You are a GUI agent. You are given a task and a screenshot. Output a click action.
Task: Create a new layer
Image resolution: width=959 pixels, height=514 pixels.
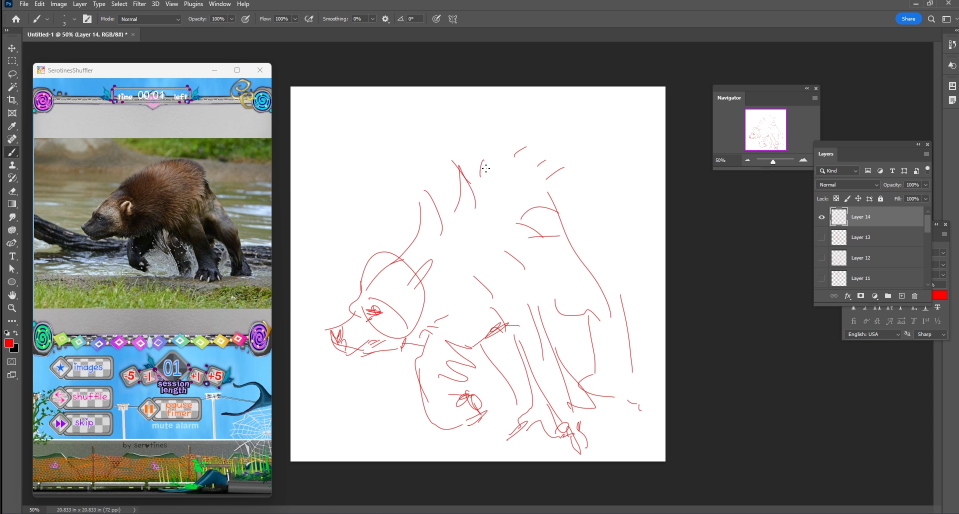pos(902,296)
